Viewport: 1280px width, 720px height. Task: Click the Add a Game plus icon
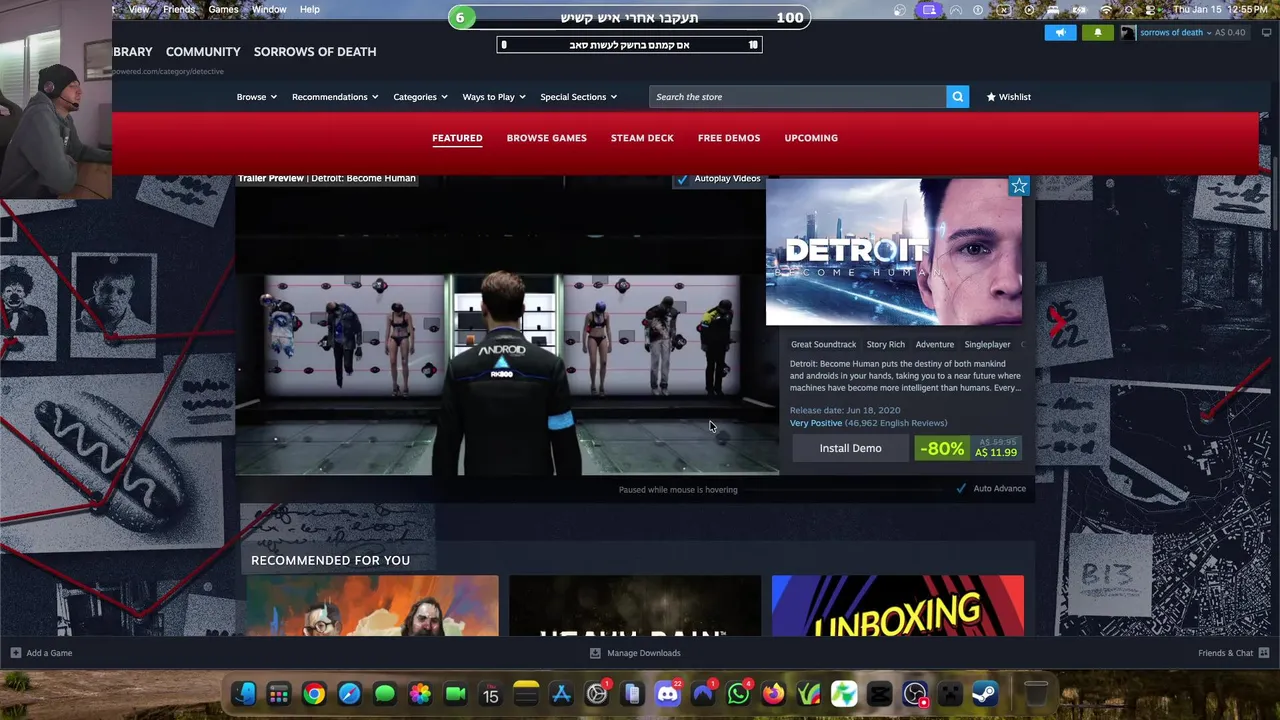tap(15, 653)
